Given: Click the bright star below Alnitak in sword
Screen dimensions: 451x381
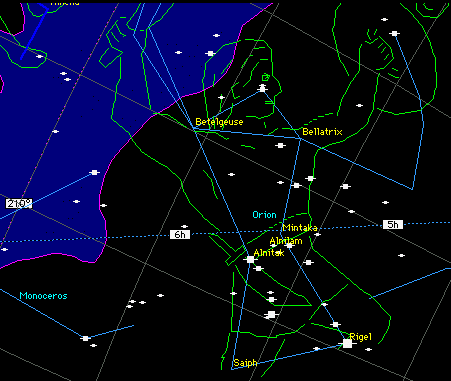Looking at the screenshot, I should 271,314.
